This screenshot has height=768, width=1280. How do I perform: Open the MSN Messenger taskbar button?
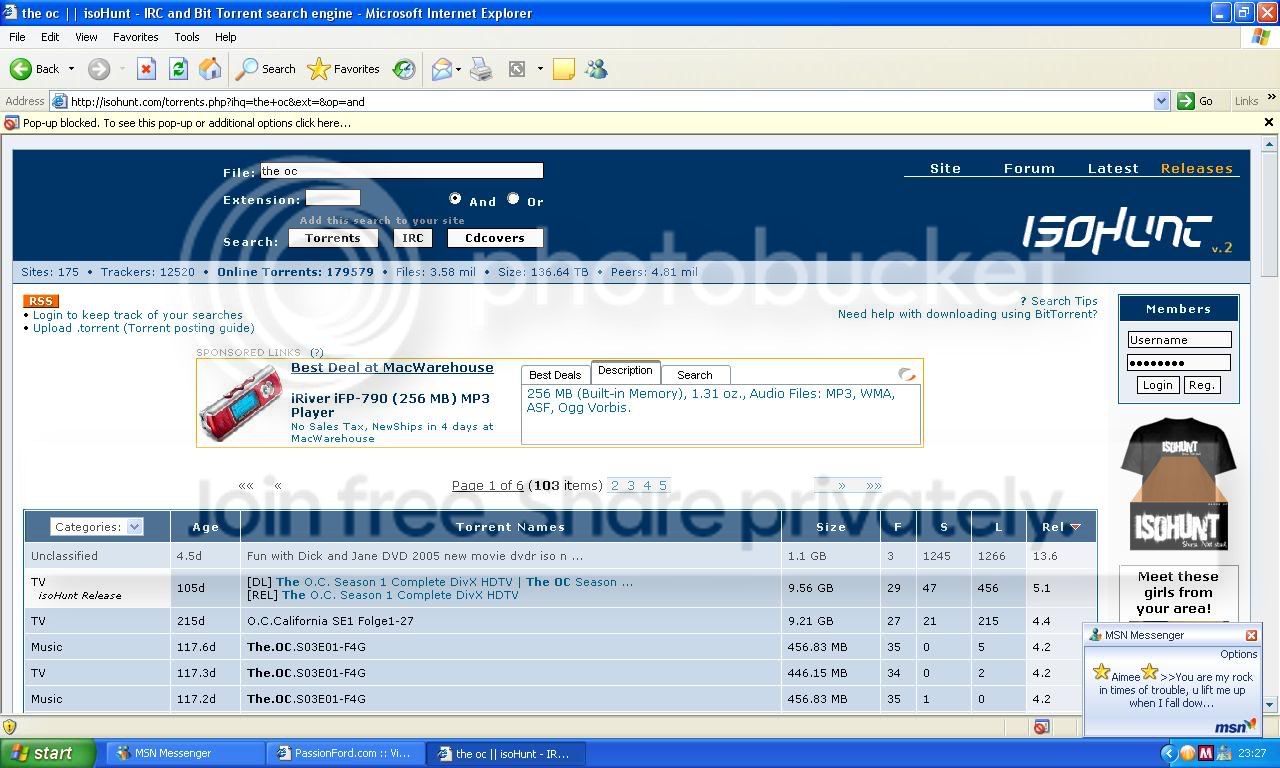coord(186,753)
